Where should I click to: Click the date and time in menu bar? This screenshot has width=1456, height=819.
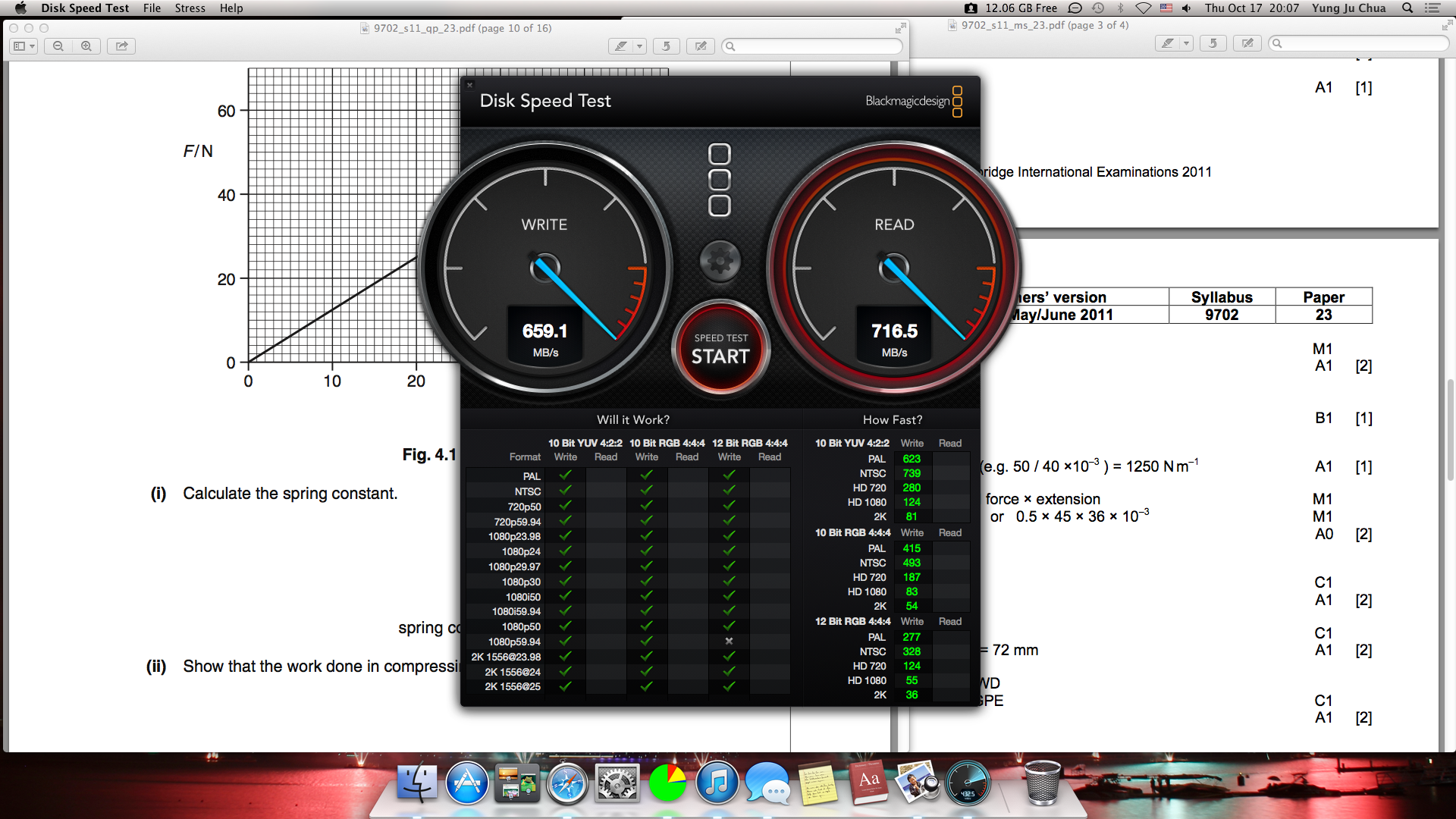pos(1251,8)
